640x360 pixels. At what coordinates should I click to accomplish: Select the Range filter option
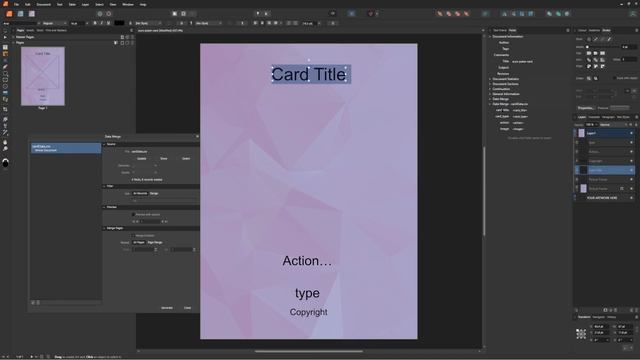click(x=154, y=193)
